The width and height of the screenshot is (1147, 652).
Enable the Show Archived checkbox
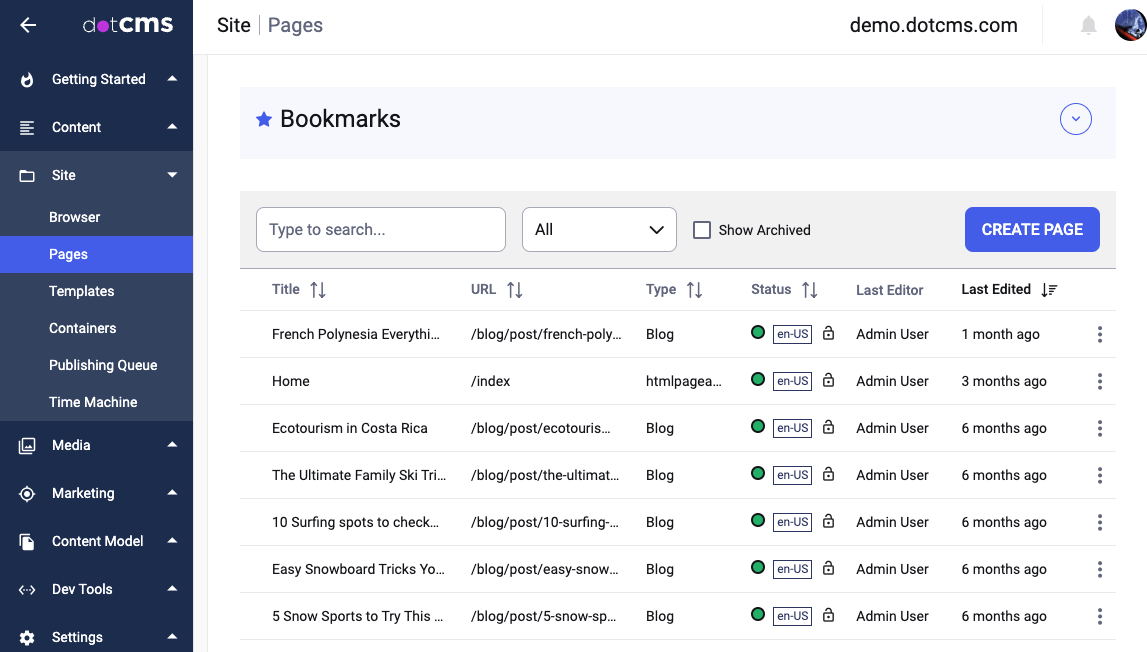pyautogui.click(x=701, y=229)
